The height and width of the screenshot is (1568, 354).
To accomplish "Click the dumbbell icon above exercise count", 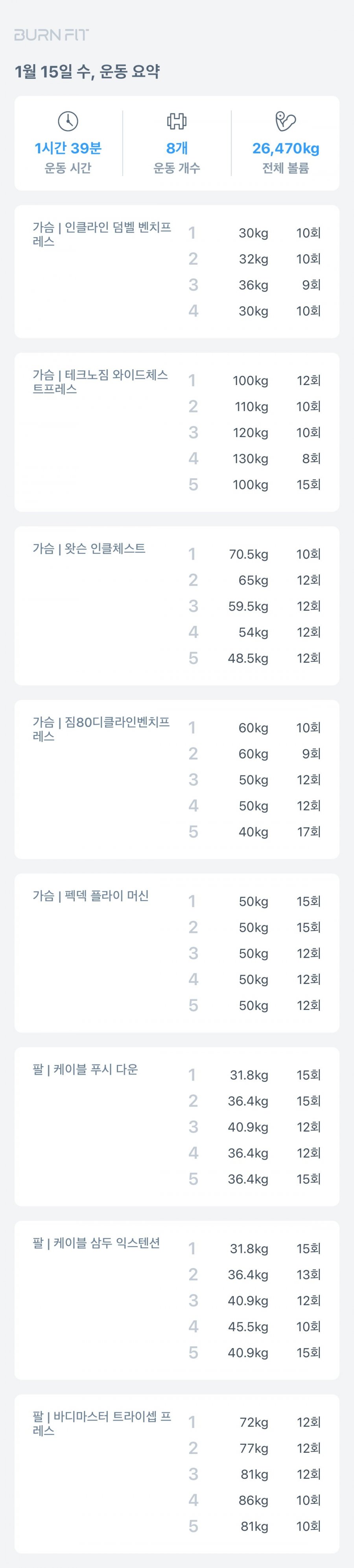I will coord(177,121).
